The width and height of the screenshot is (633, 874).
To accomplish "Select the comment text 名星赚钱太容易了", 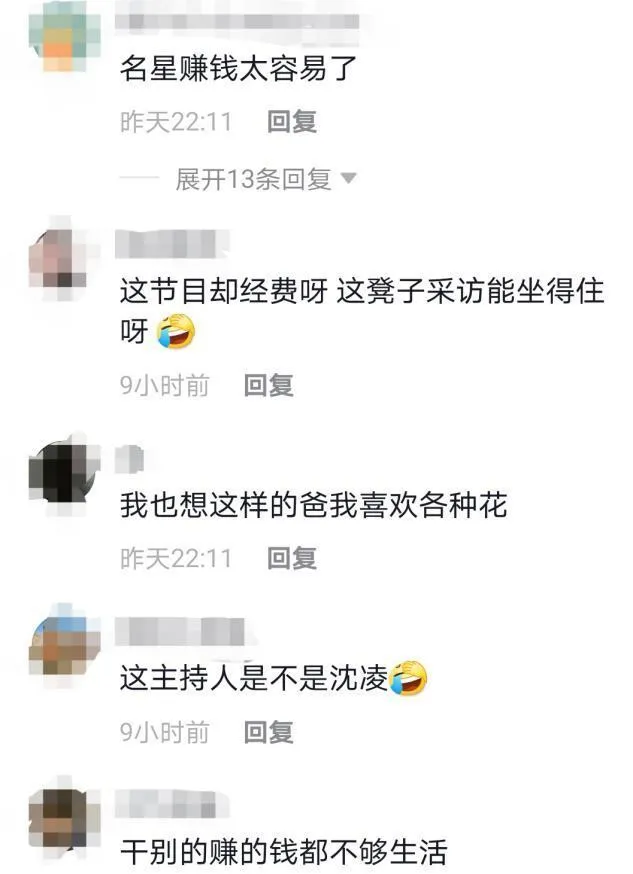I will click(x=238, y=69).
